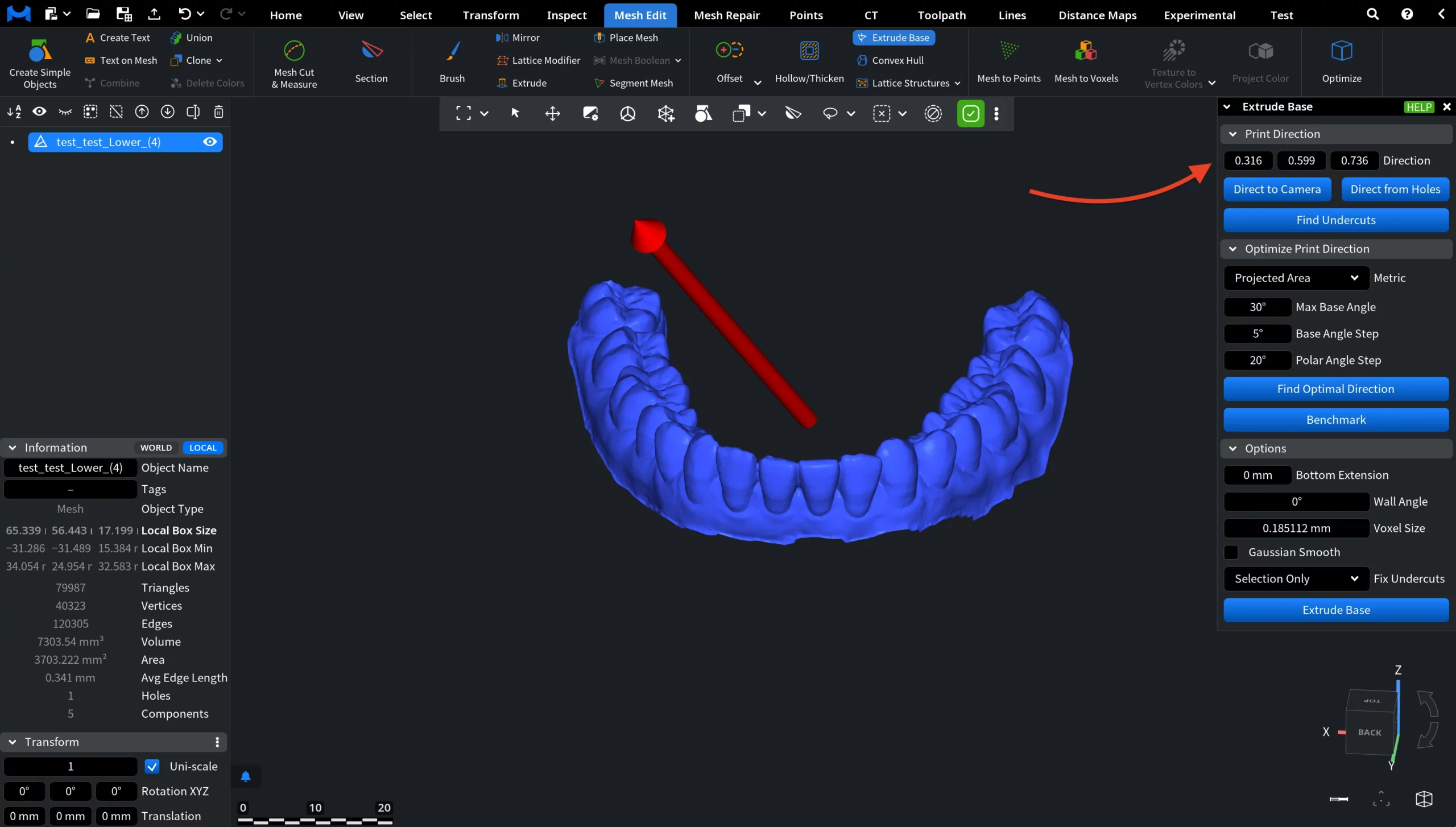Click the Find Optimal Direction button

pyautogui.click(x=1336, y=388)
